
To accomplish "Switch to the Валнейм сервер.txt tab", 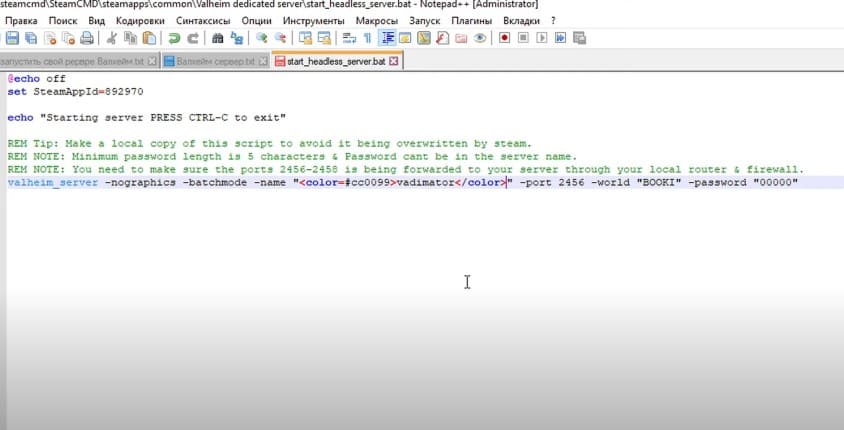I will point(209,61).
